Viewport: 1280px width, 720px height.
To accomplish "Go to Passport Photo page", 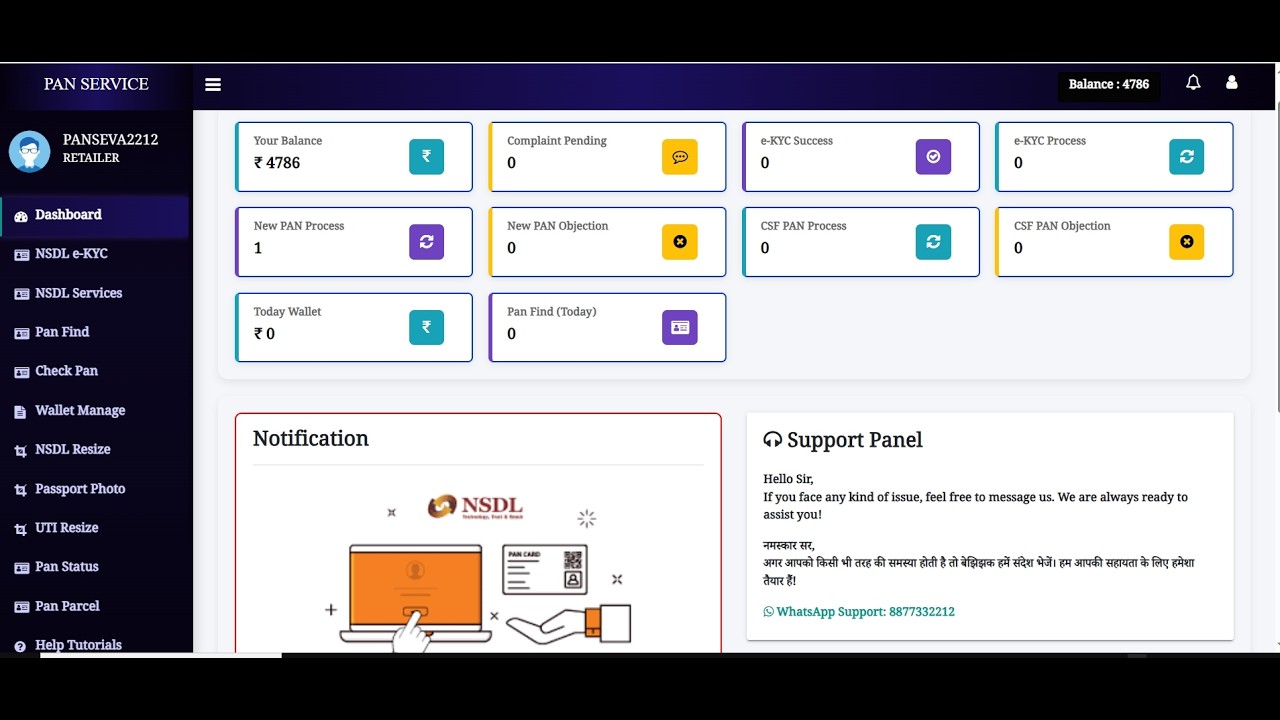I will pyautogui.click(x=95, y=489).
